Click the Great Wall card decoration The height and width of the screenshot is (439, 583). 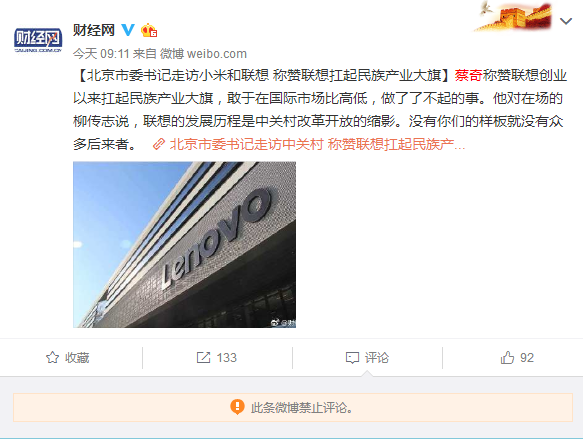point(513,16)
